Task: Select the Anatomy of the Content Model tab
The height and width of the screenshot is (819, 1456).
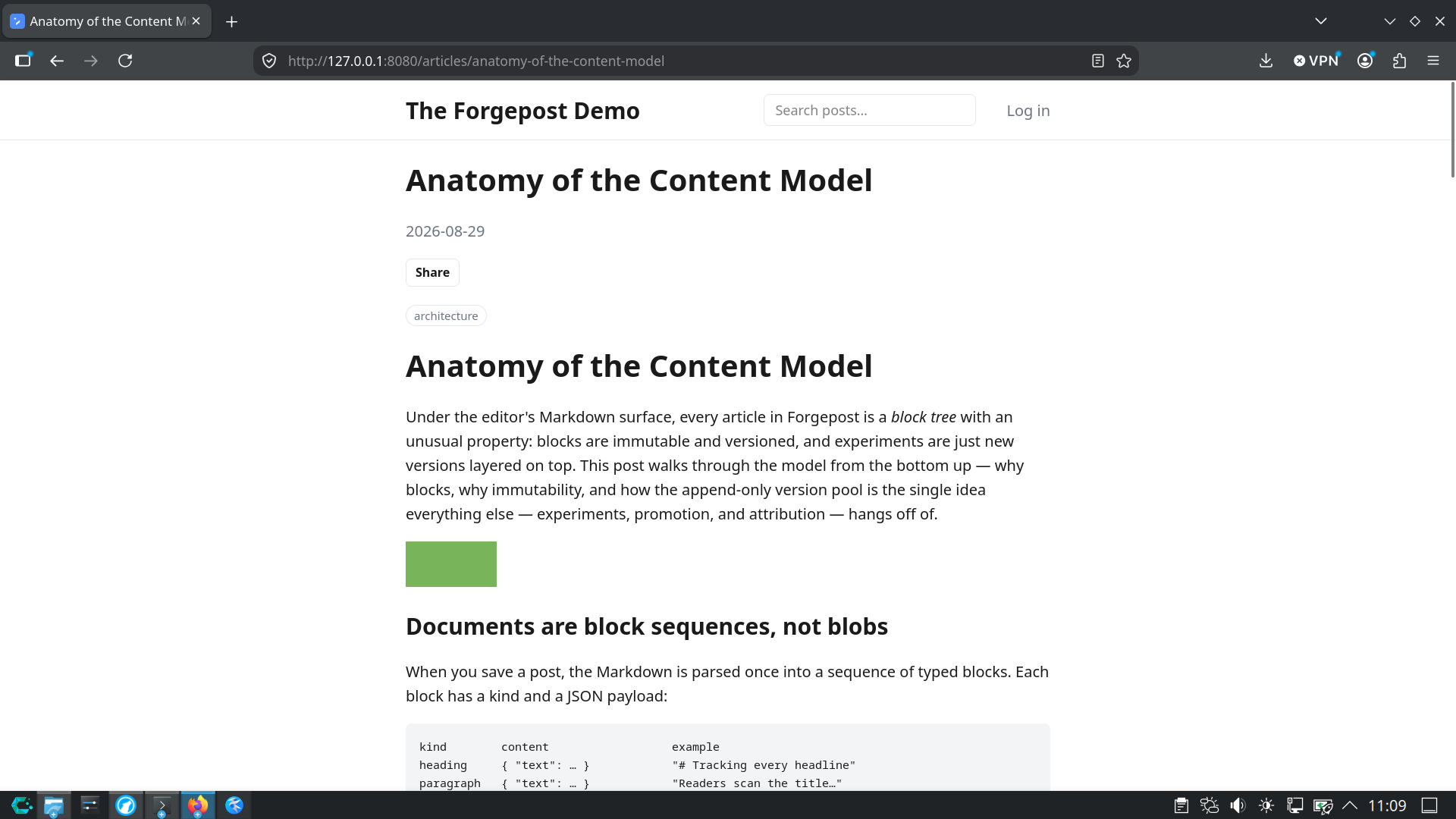Action: click(106, 21)
